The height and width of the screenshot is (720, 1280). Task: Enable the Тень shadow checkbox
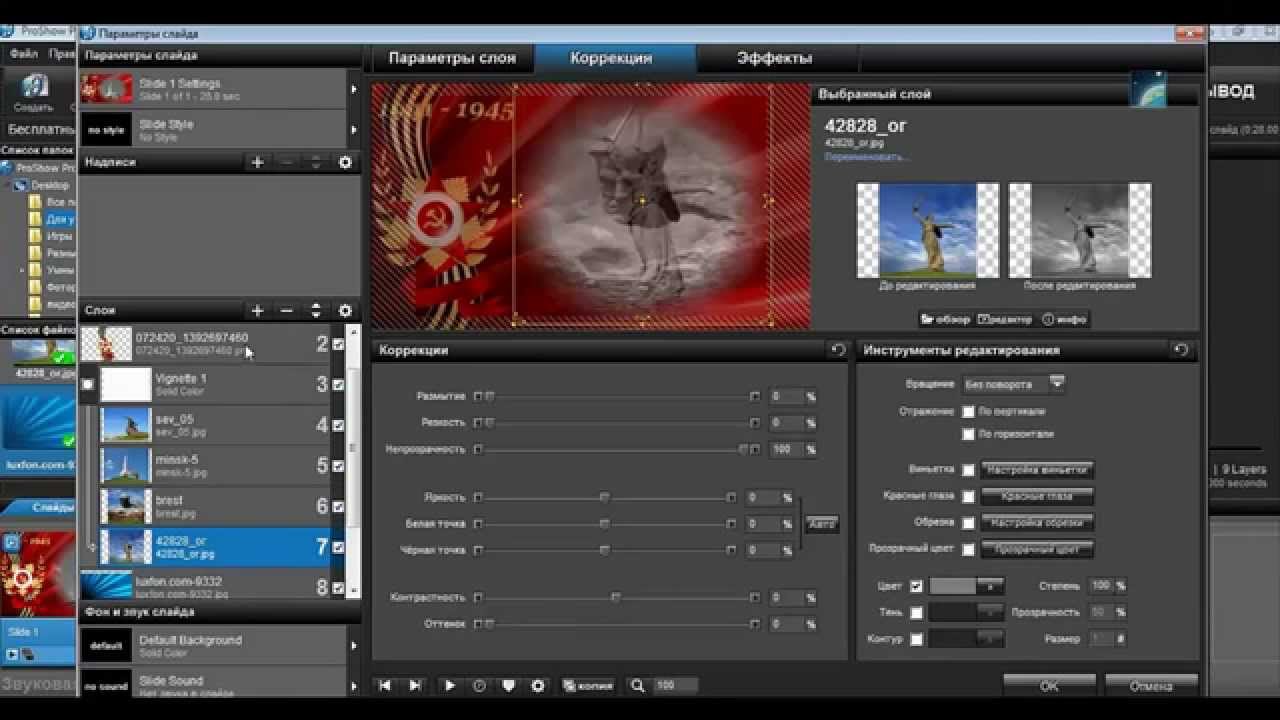coord(917,612)
